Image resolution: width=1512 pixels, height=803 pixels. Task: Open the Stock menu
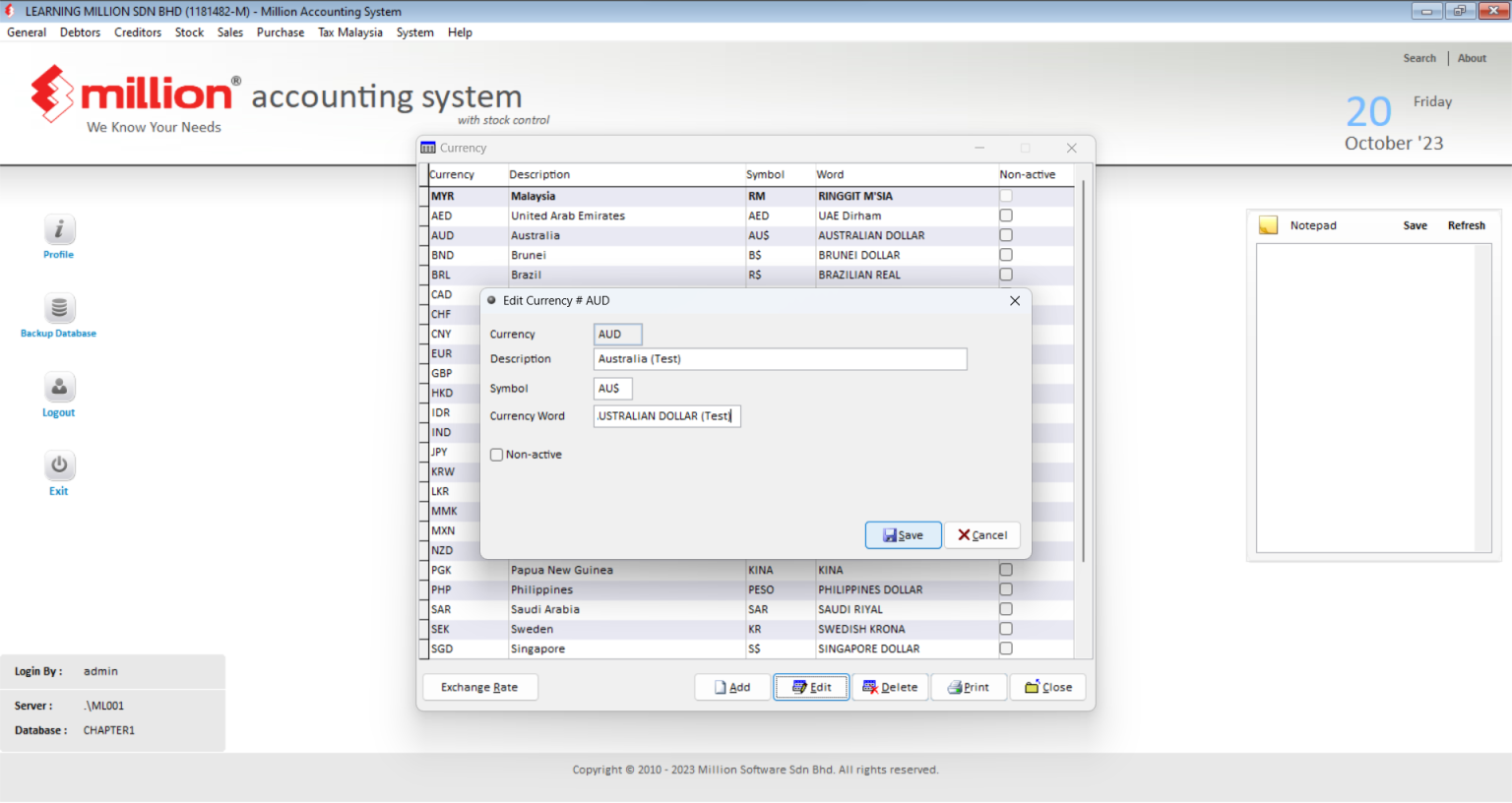189,32
